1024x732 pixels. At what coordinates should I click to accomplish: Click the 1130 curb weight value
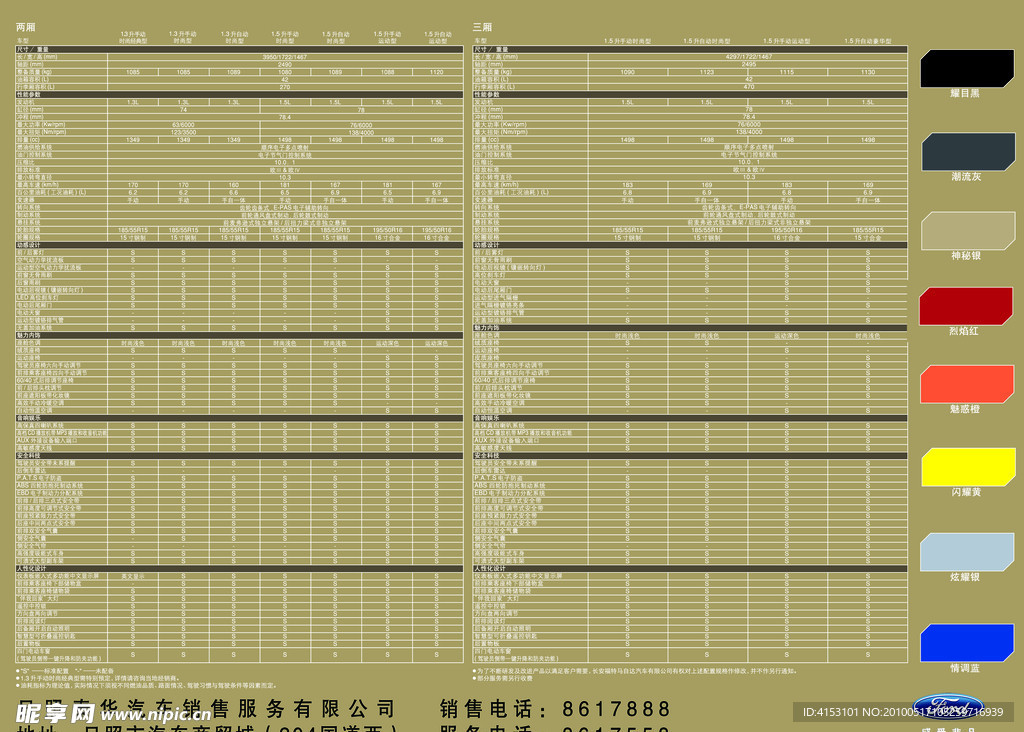tap(868, 72)
